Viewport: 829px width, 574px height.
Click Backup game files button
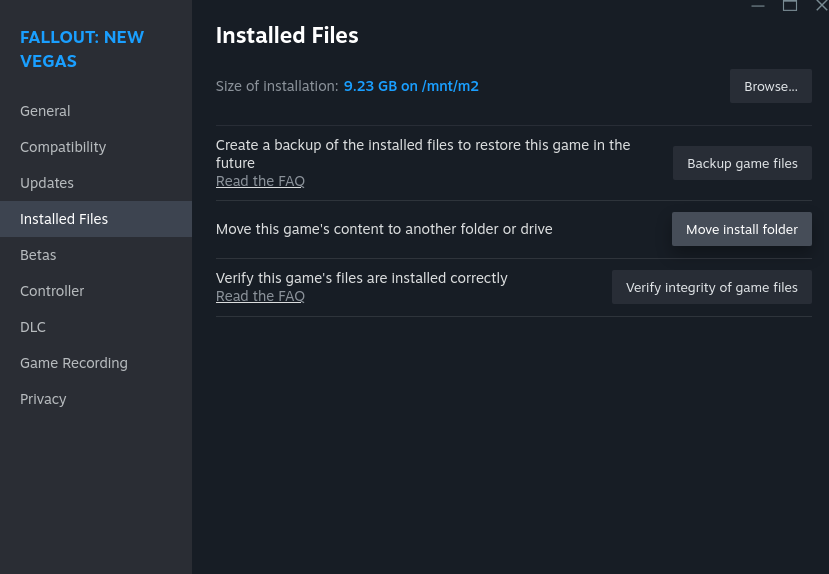(742, 163)
